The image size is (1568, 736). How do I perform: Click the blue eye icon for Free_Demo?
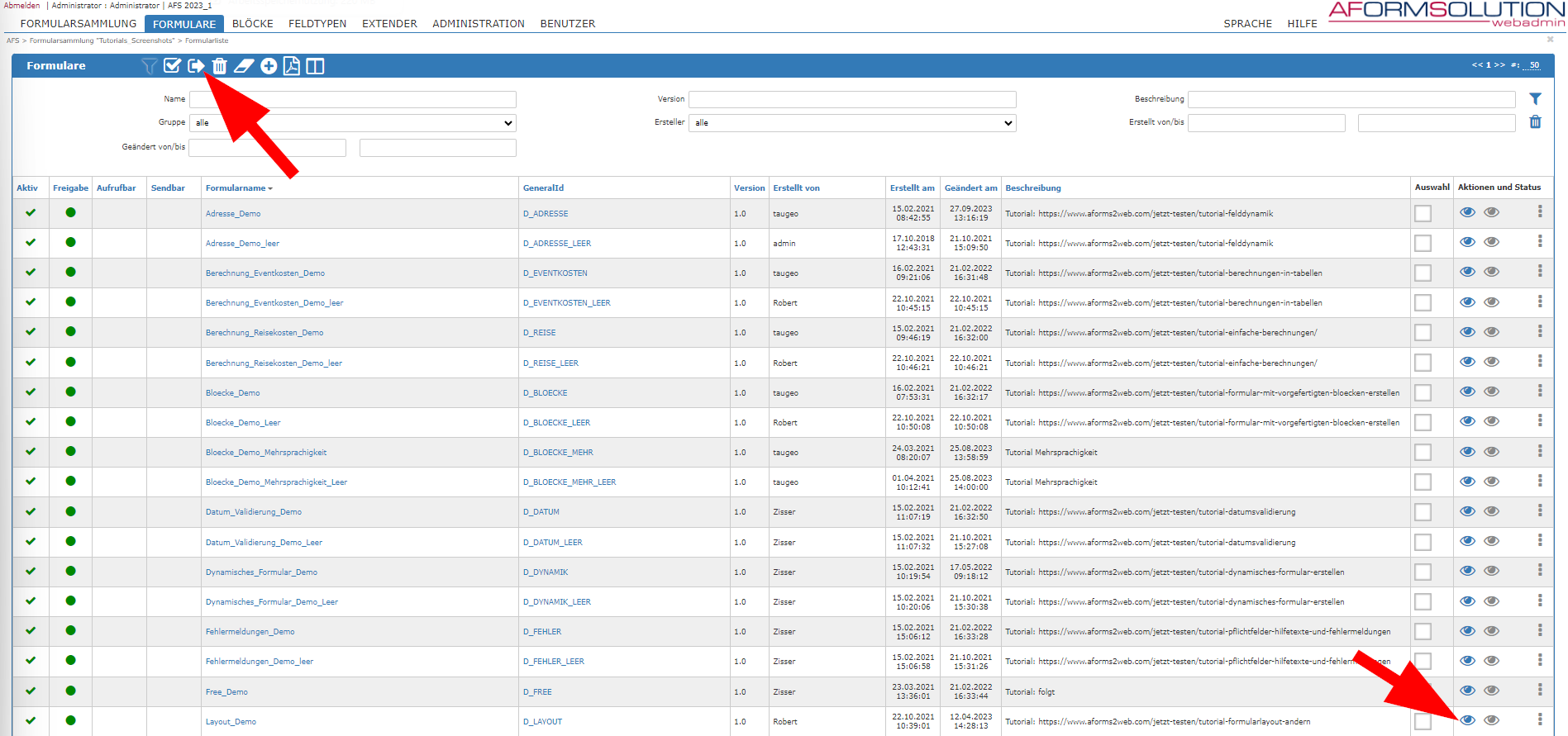click(x=1467, y=691)
